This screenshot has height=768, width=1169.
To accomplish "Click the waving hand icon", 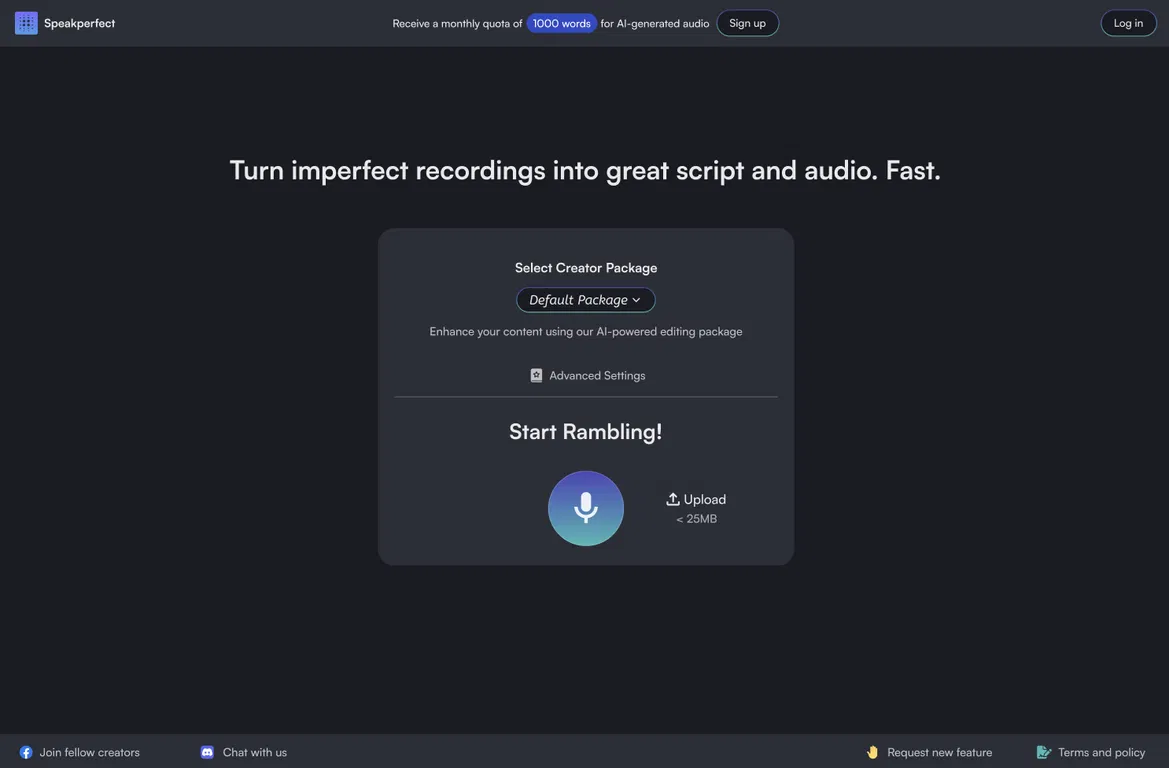I will (872, 752).
